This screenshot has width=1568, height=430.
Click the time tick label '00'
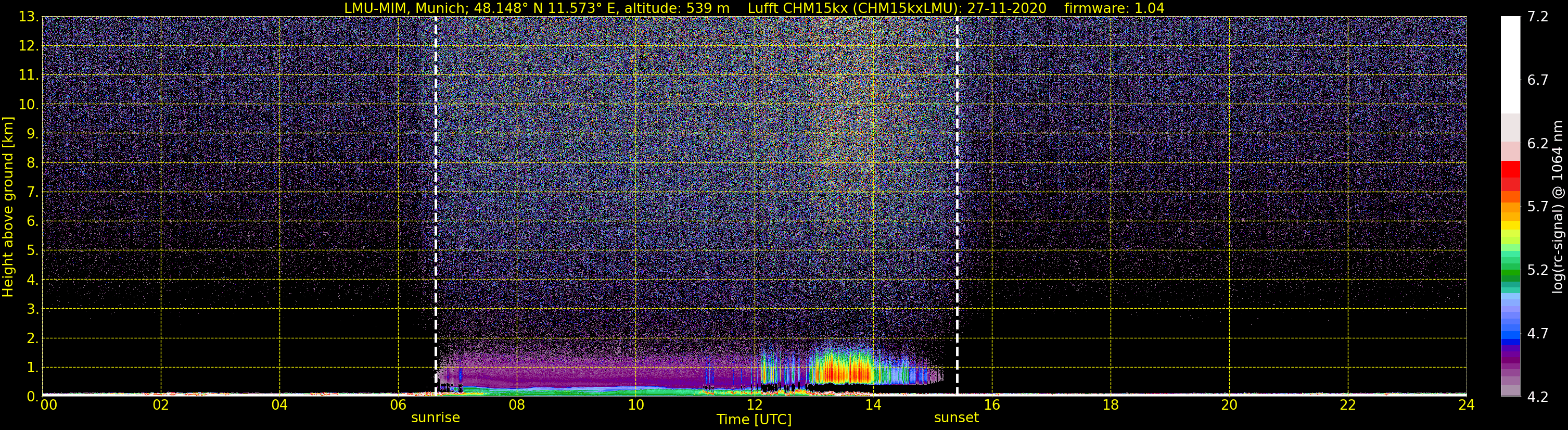(49, 405)
